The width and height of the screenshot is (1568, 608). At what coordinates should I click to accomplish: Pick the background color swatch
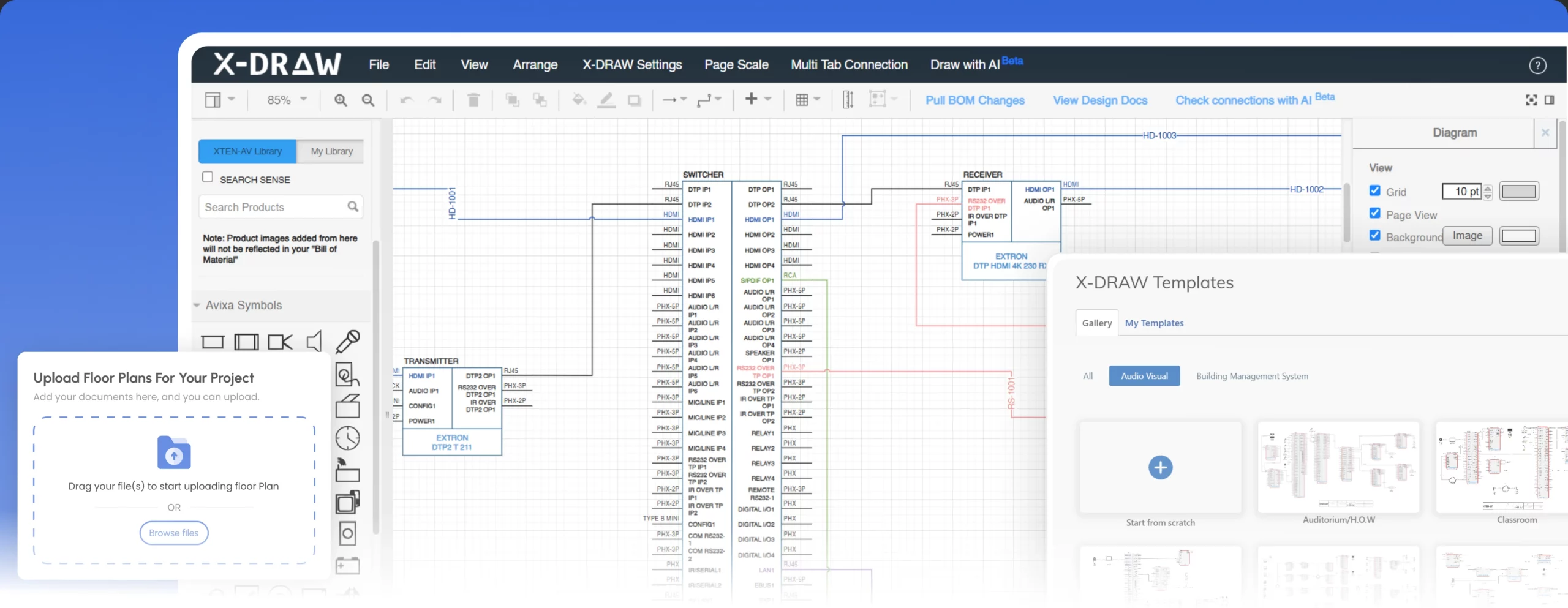pyautogui.click(x=1519, y=236)
